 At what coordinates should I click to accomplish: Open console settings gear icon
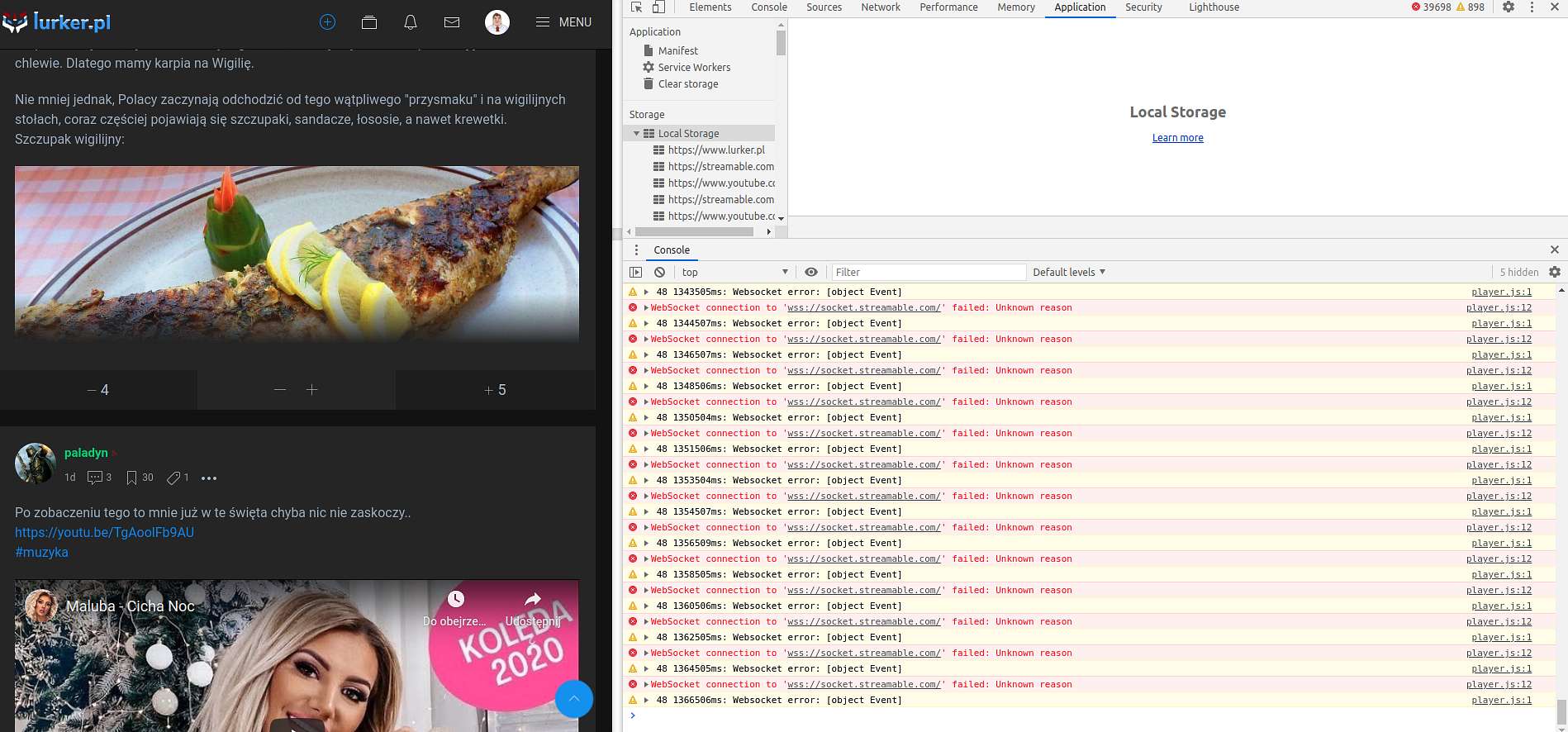(x=1555, y=272)
